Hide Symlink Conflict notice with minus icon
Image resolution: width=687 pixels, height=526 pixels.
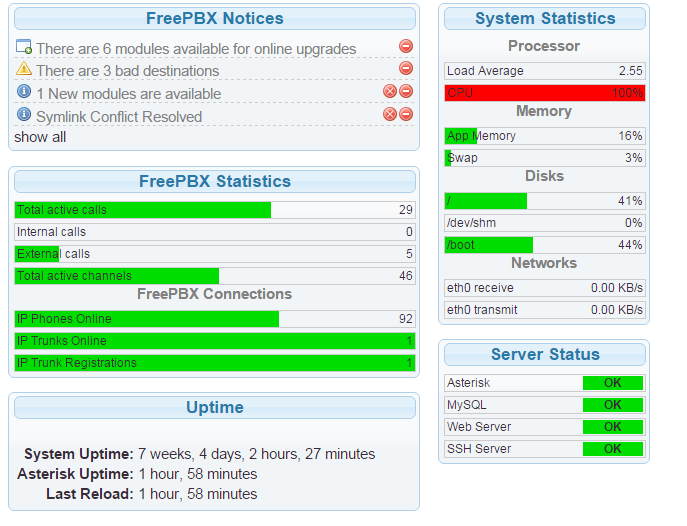tap(406, 114)
